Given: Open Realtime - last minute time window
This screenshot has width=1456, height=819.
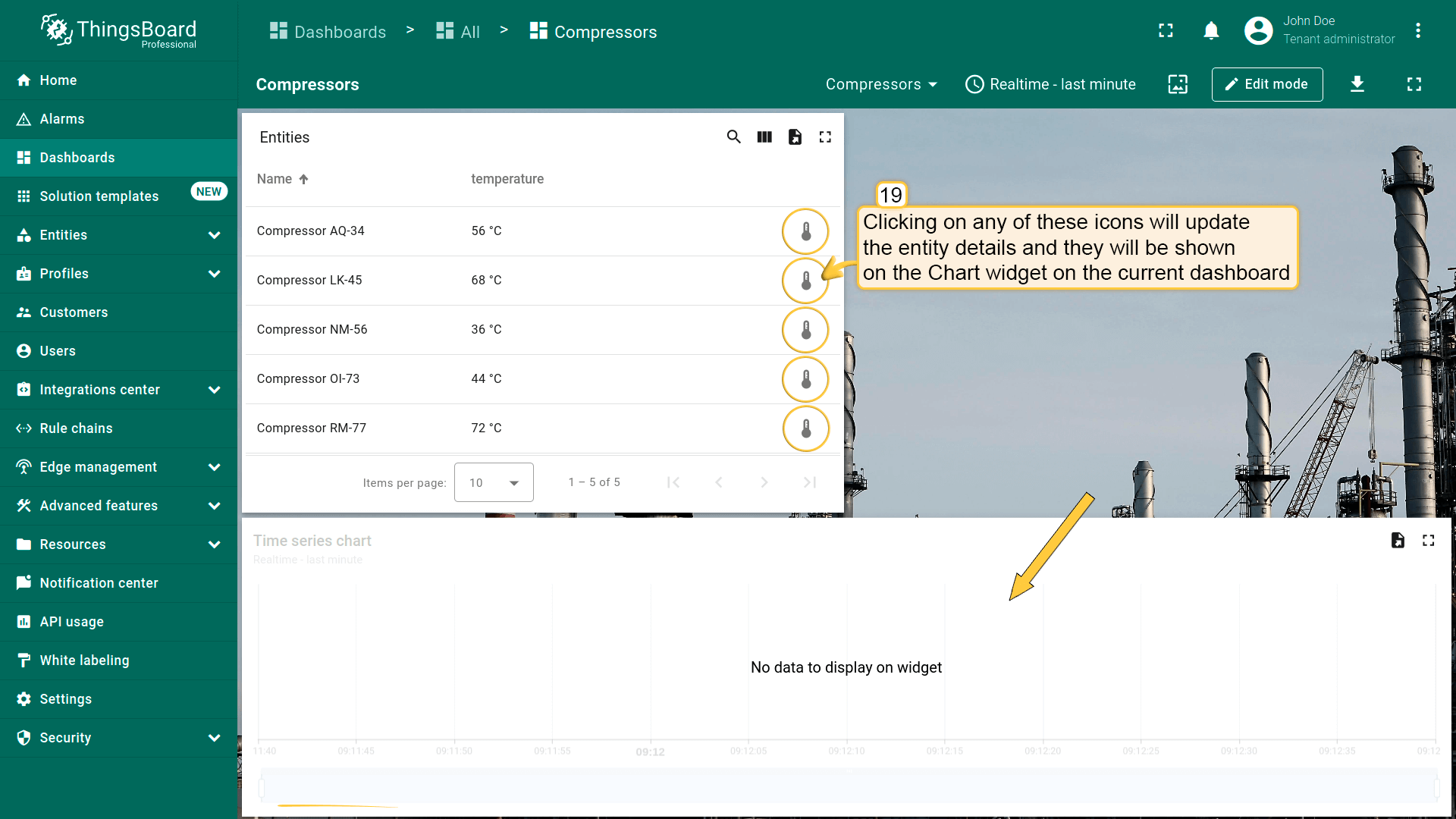Looking at the screenshot, I should 1050,84.
